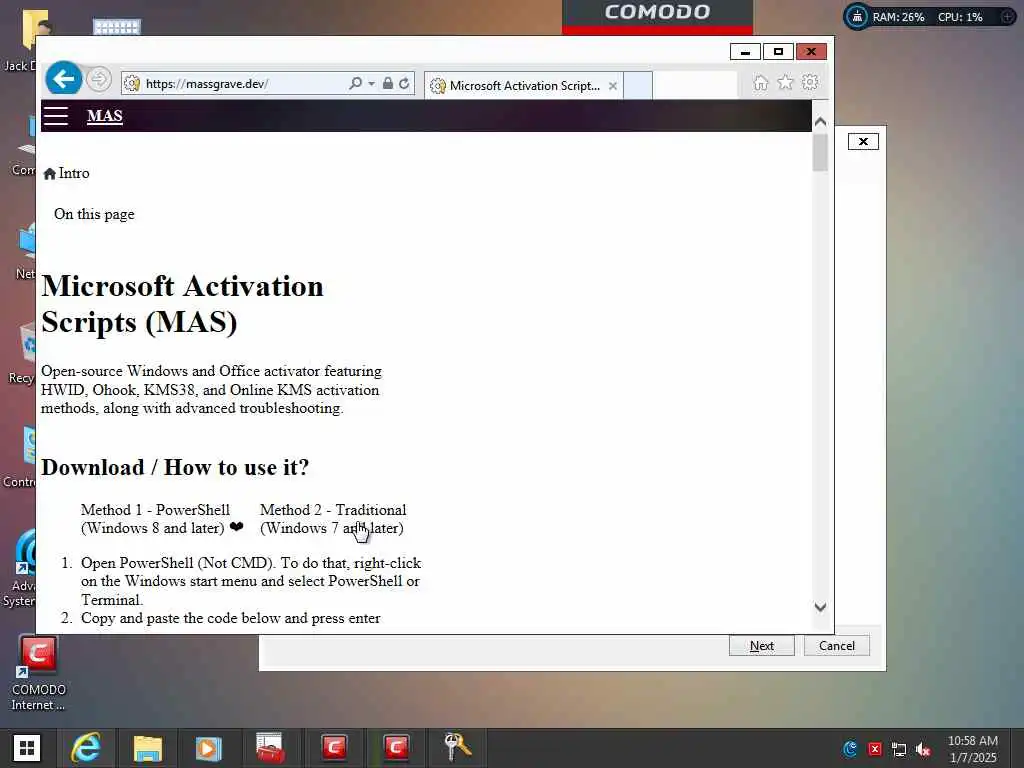Open the Windows Start button
Screen dimensions: 1024x768
(x=27, y=748)
